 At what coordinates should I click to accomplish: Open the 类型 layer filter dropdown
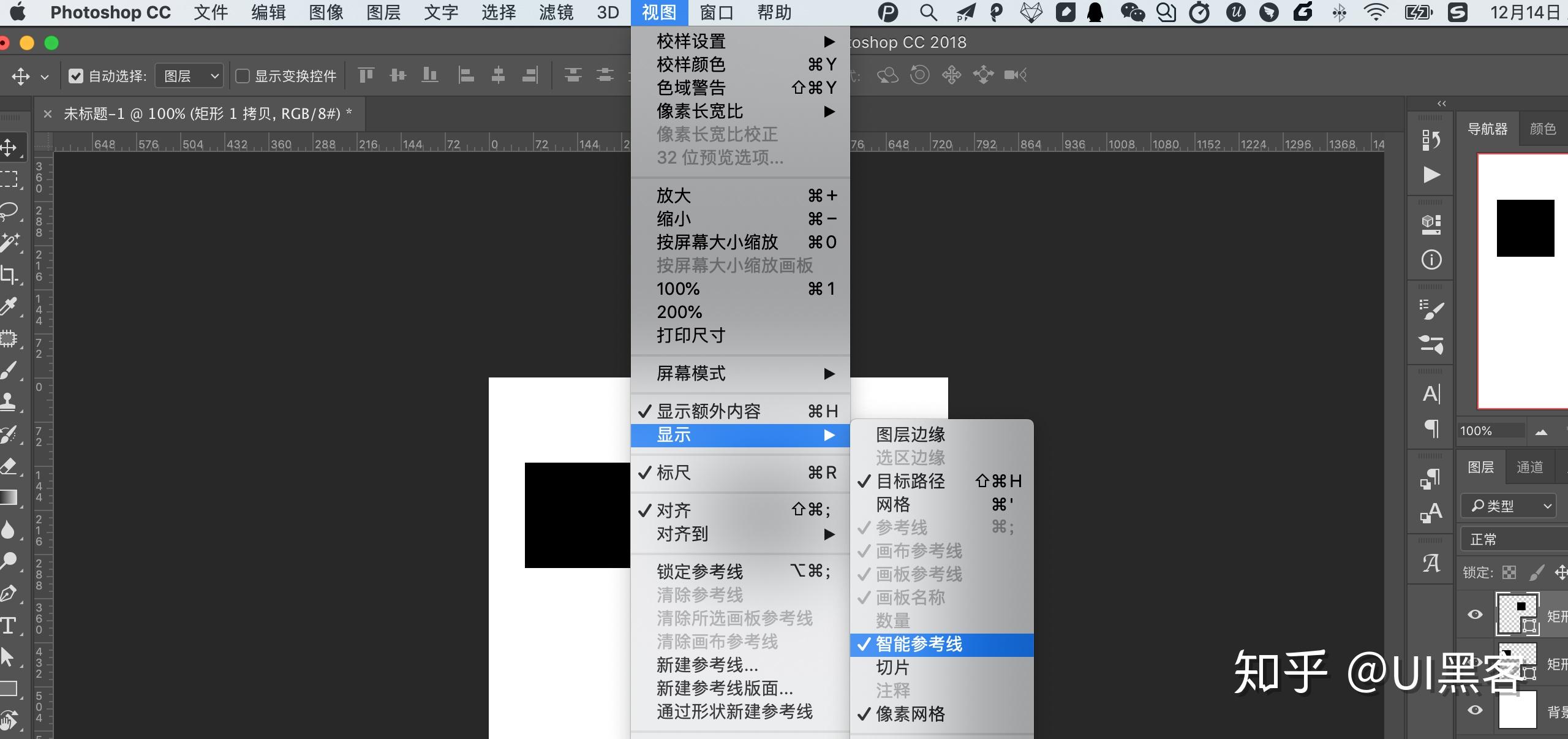point(1508,506)
